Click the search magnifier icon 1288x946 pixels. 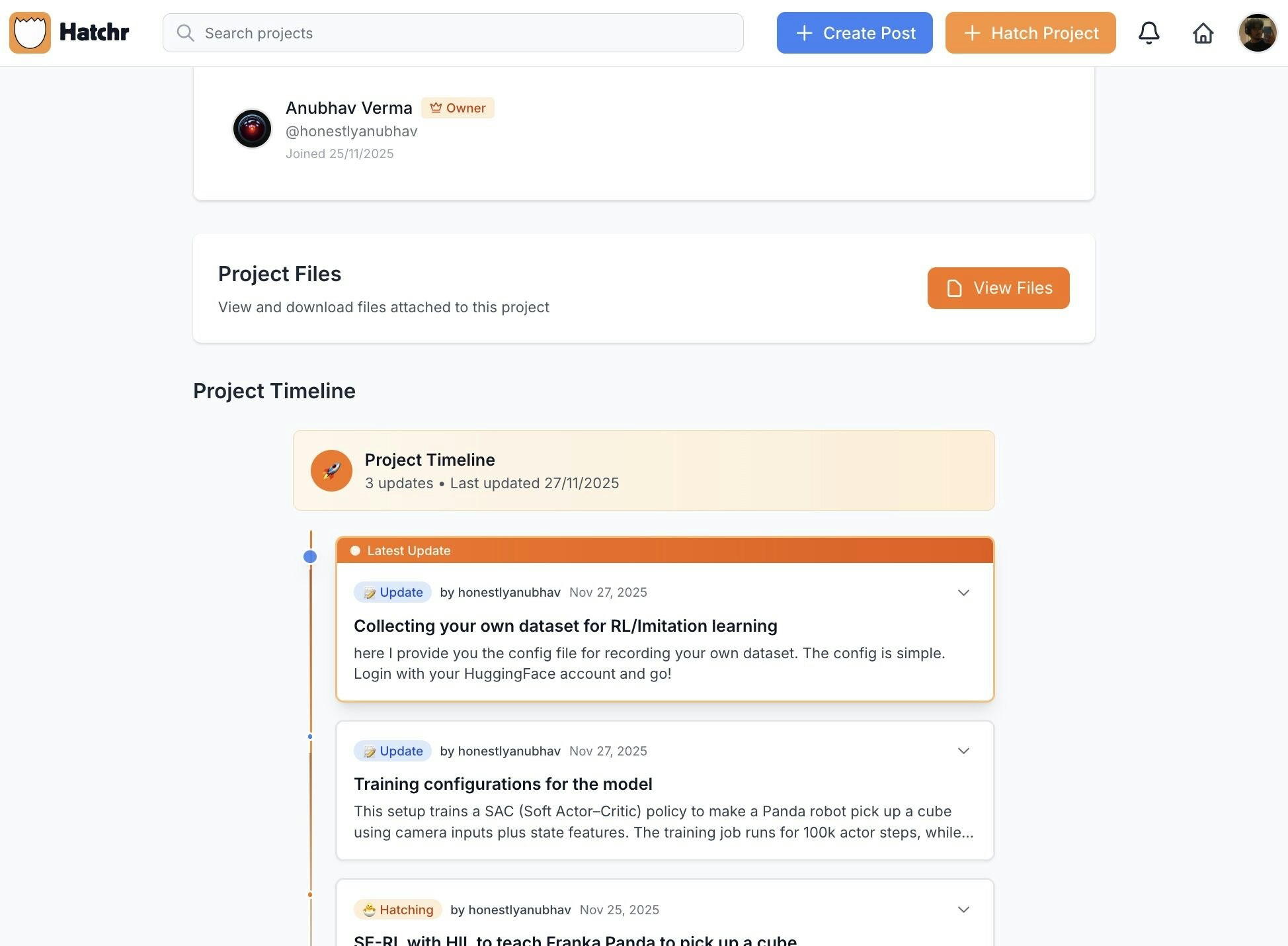pyautogui.click(x=186, y=32)
